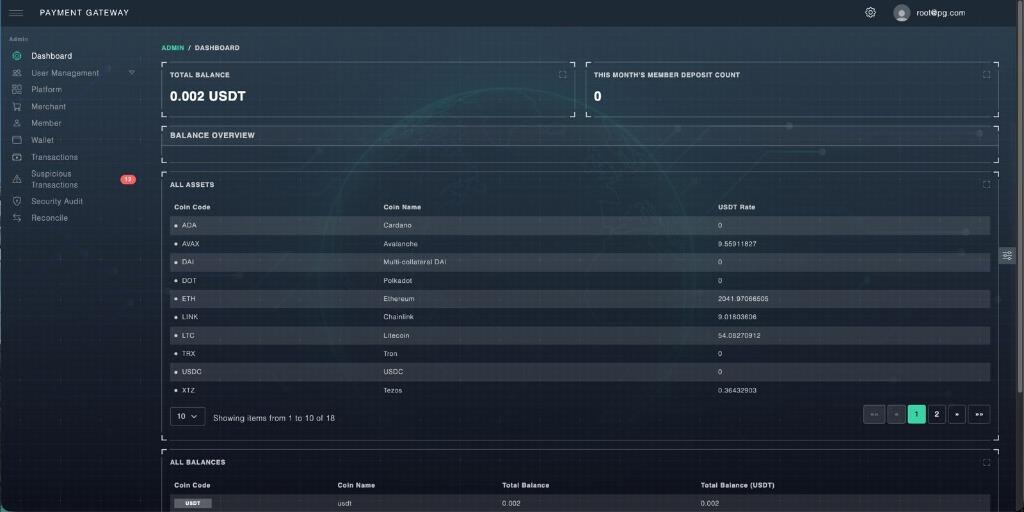Open Security Audit page
This screenshot has width=1024, height=512.
pyautogui.click(x=57, y=202)
